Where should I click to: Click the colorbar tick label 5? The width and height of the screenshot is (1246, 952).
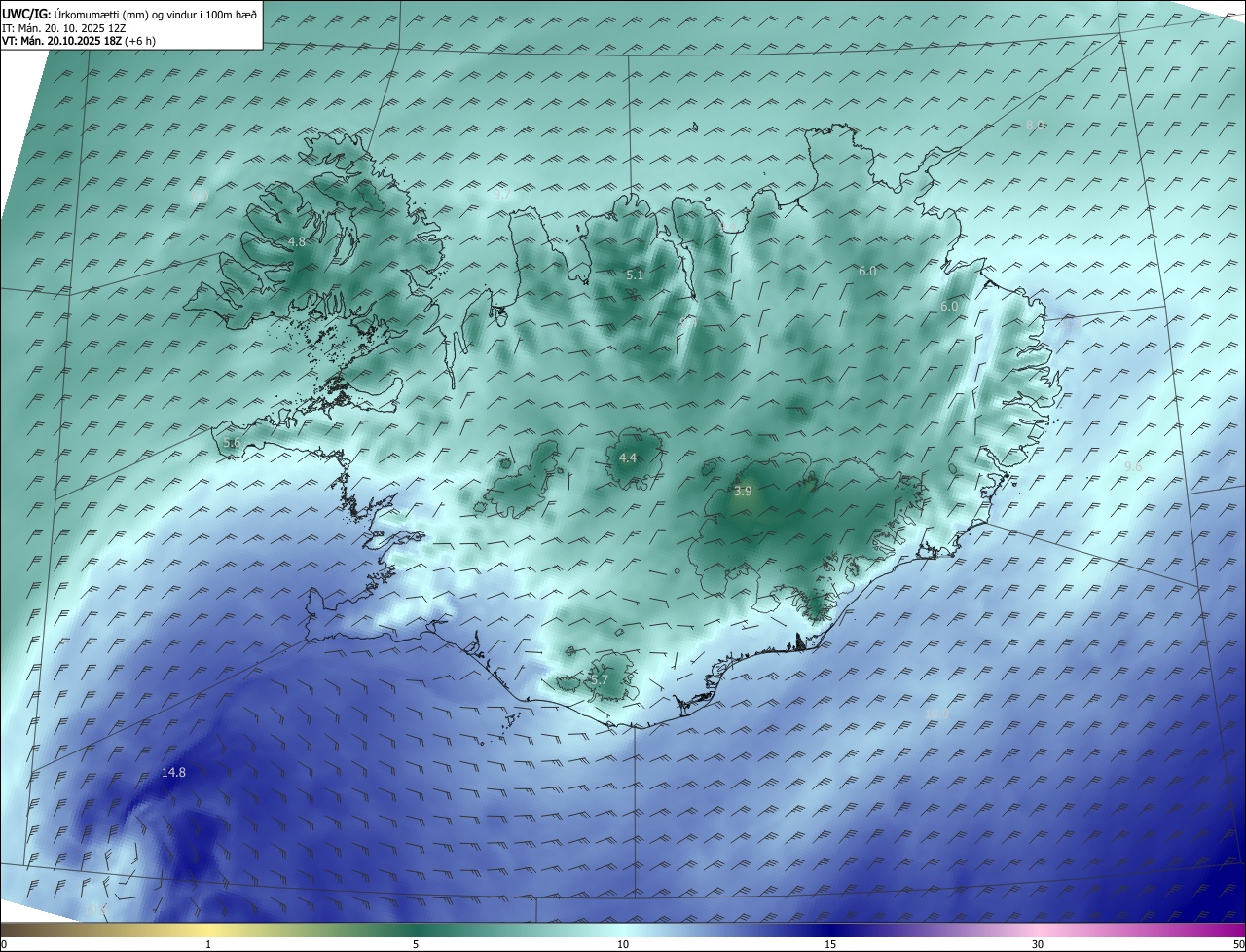416,944
